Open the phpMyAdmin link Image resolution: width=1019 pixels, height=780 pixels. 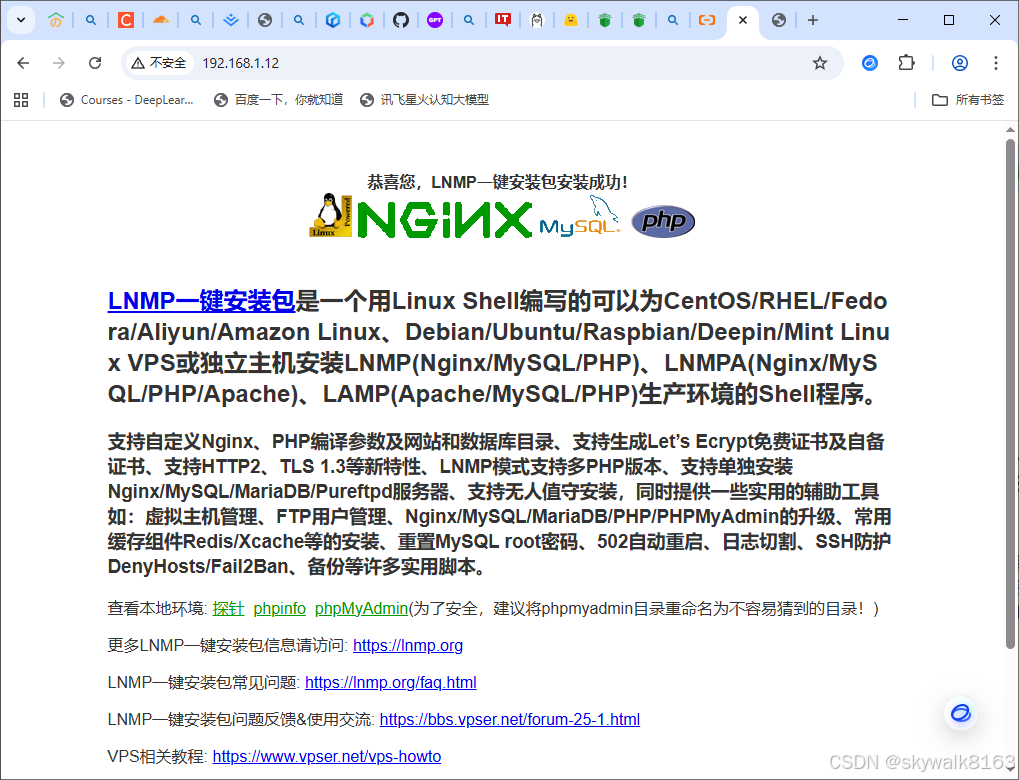click(x=361, y=608)
